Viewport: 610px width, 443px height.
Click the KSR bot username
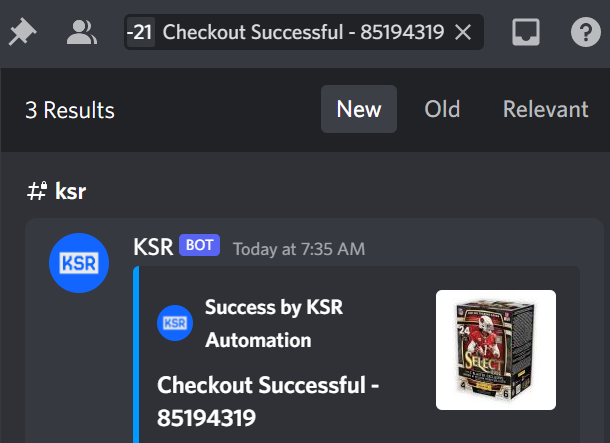click(153, 247)
